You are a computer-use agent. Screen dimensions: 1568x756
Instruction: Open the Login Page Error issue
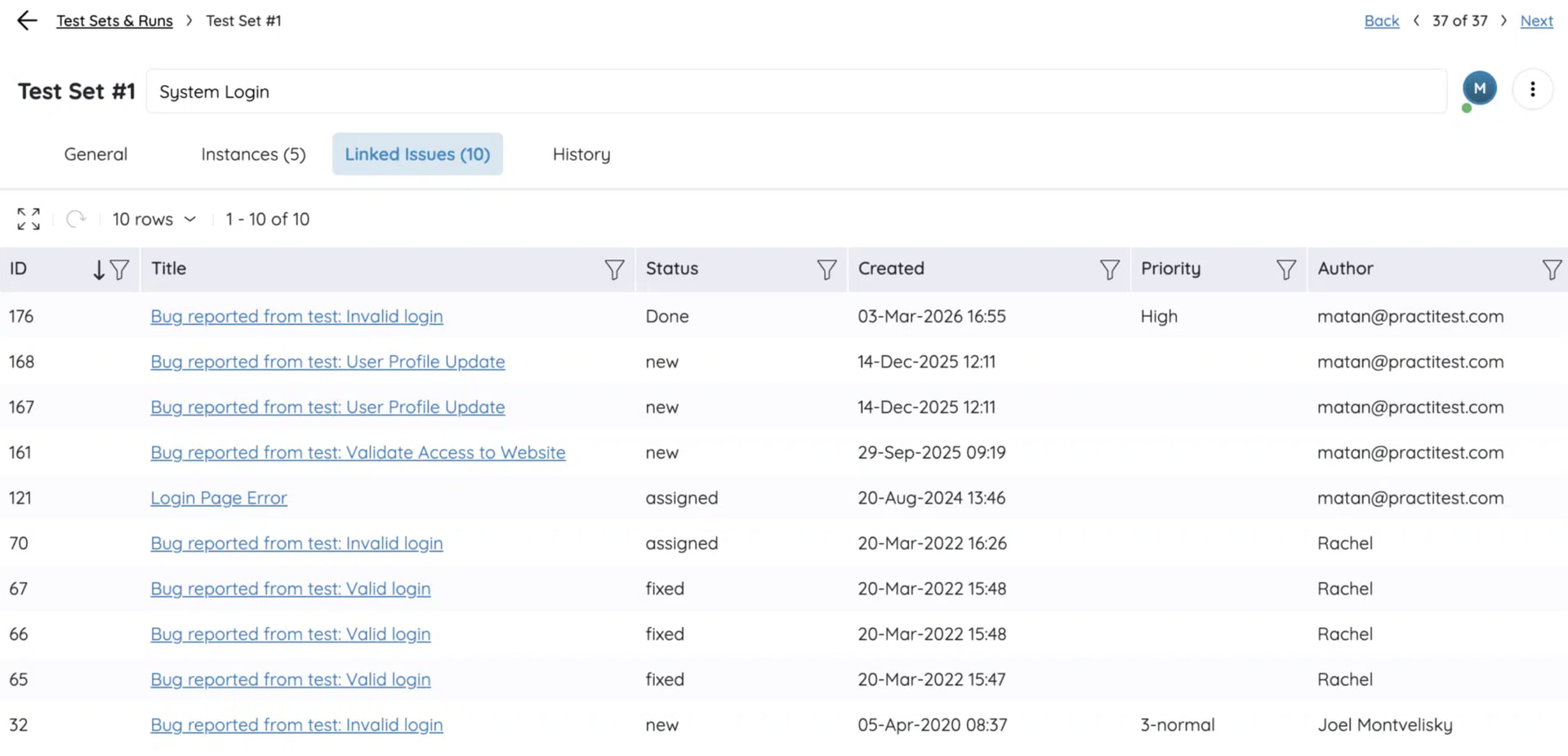click(219, 498)
